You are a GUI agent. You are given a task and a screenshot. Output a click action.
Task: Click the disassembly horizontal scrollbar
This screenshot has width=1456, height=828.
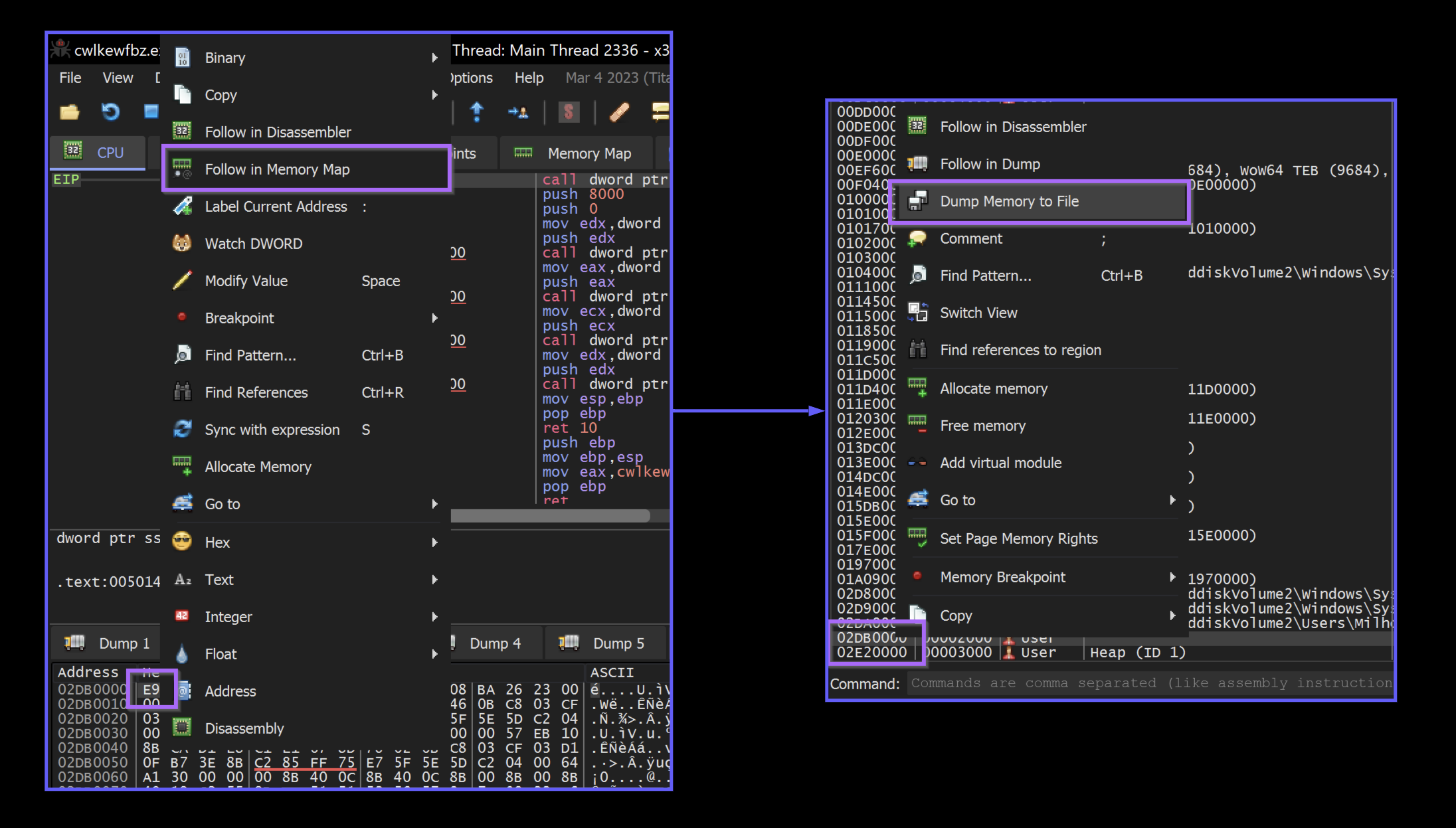tap(550, 516)
